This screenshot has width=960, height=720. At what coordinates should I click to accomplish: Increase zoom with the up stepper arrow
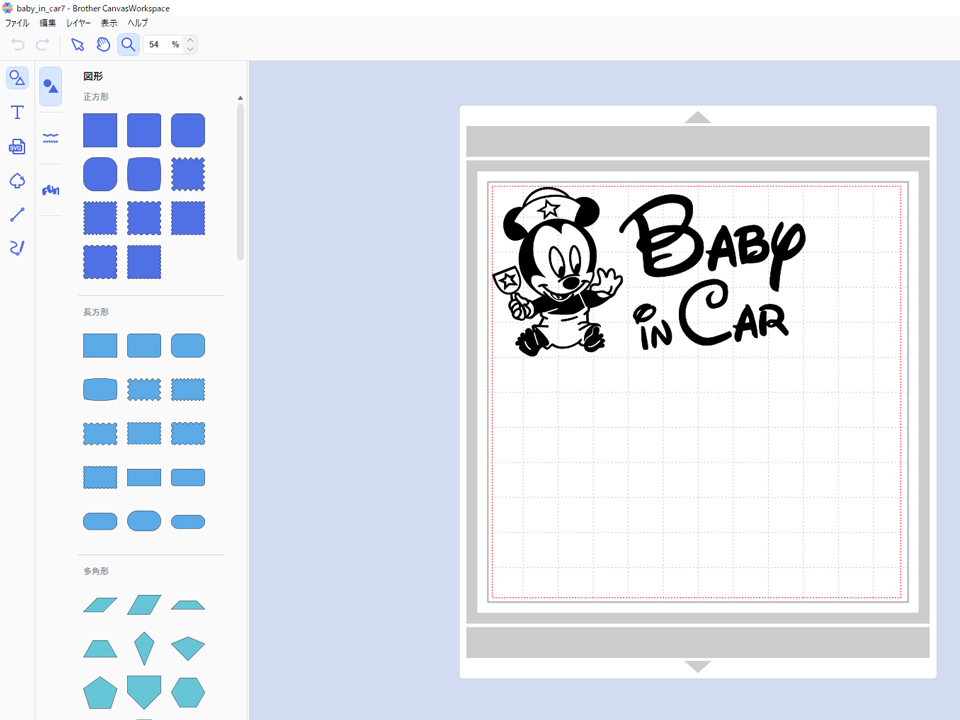coord(190,40)
